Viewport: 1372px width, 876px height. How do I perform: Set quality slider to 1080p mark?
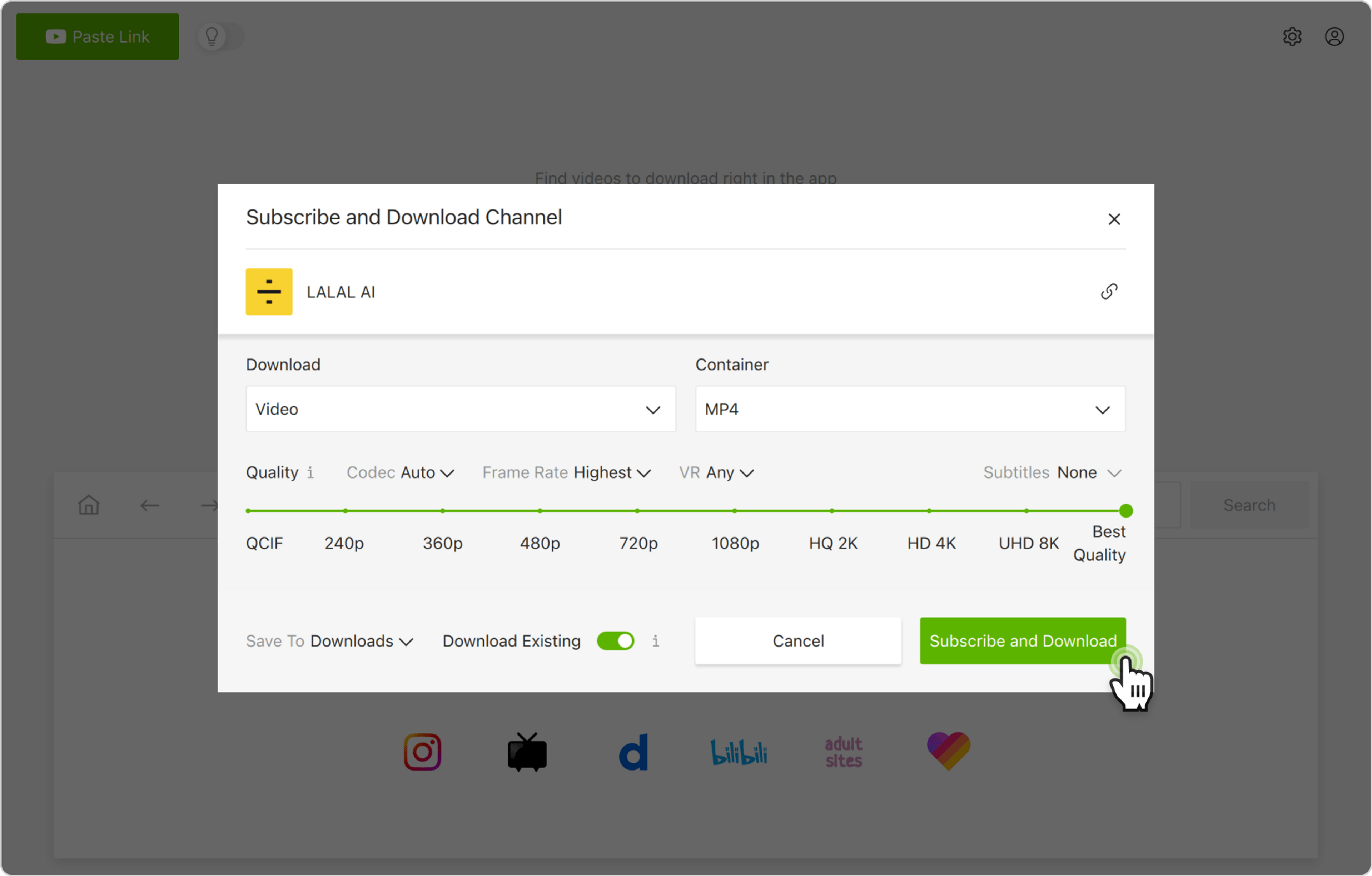pyautogui.click(x=735, y=511)
